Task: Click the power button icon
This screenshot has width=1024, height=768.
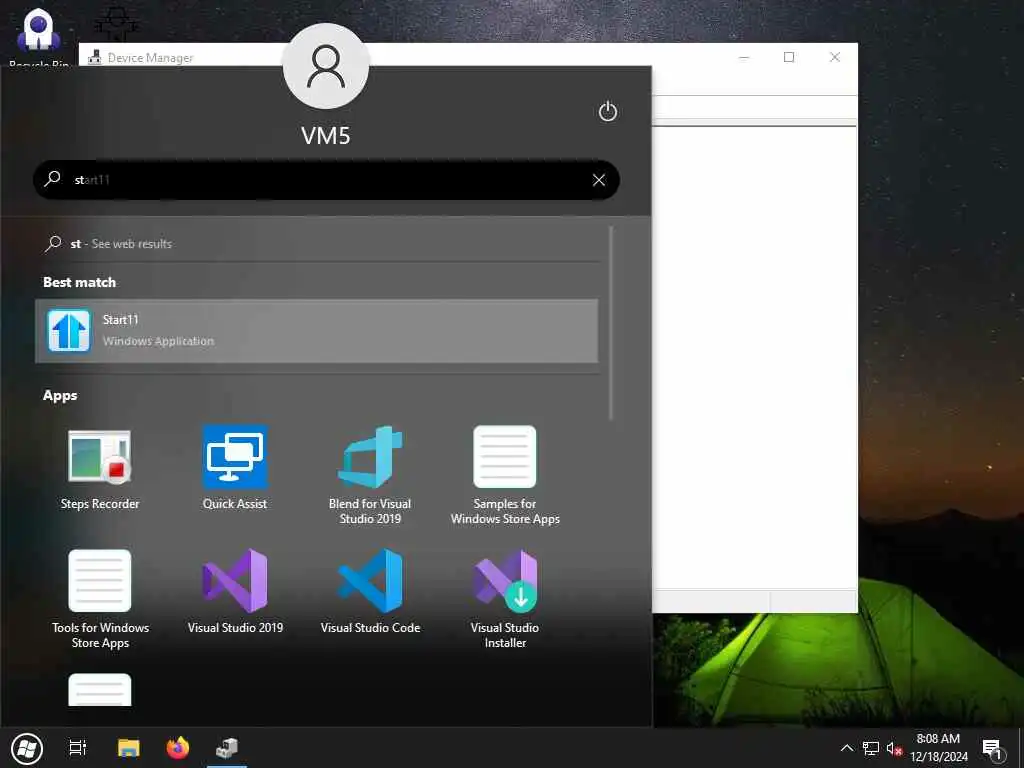Action: point(607,112)
